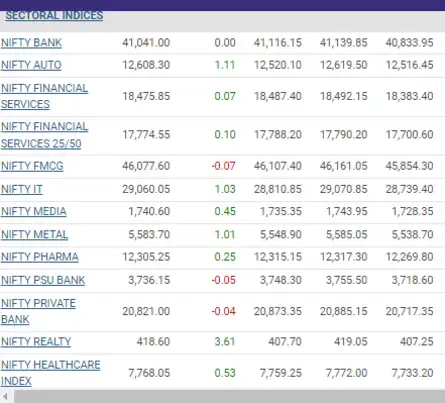The width and height of the screenshot is (445, 403).
Task: Select NIFTY METAL change 1.01
Action: (x=225, y=234)
